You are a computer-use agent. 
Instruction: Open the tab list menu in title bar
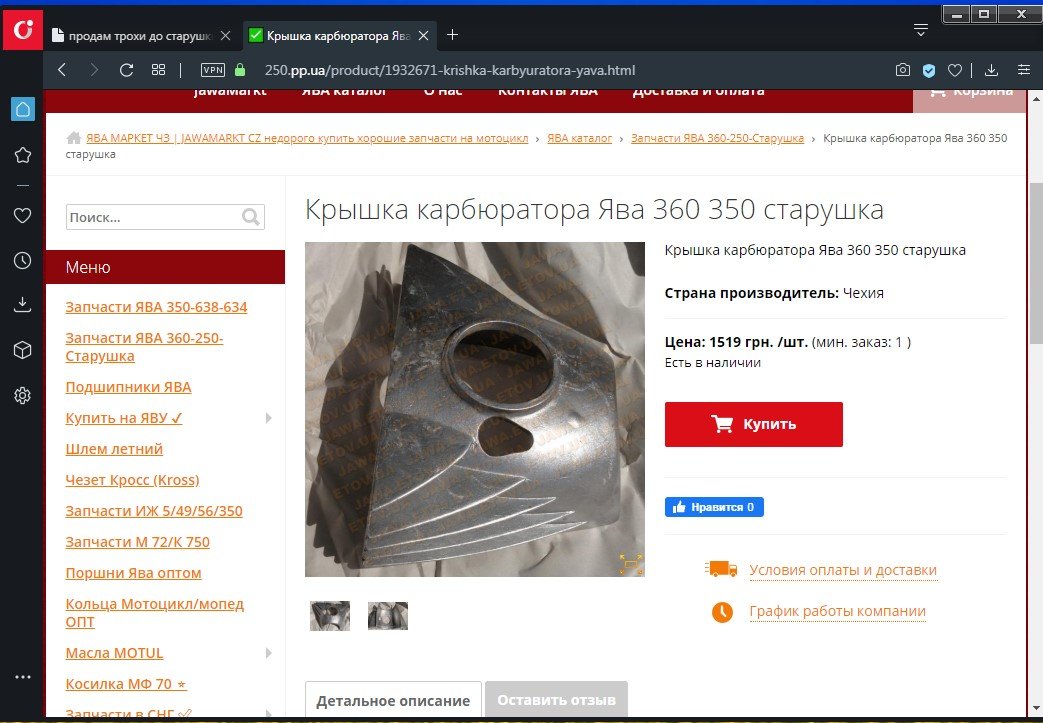(x=921, y=30)
